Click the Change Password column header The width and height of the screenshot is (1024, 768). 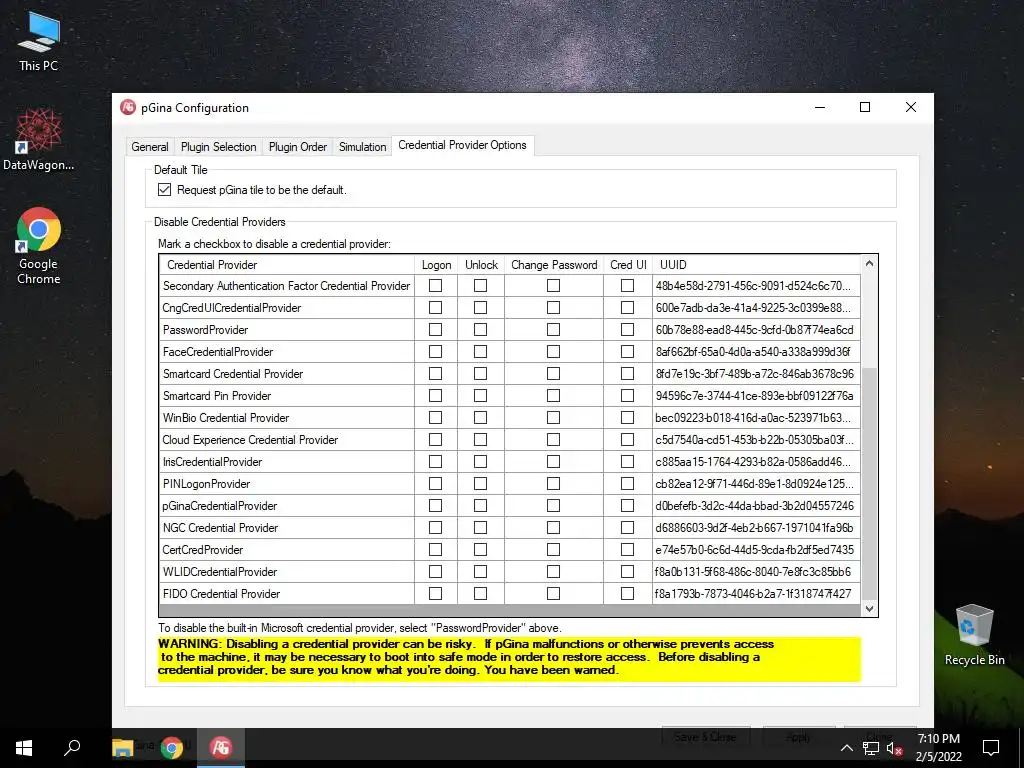tap(554, 264)
